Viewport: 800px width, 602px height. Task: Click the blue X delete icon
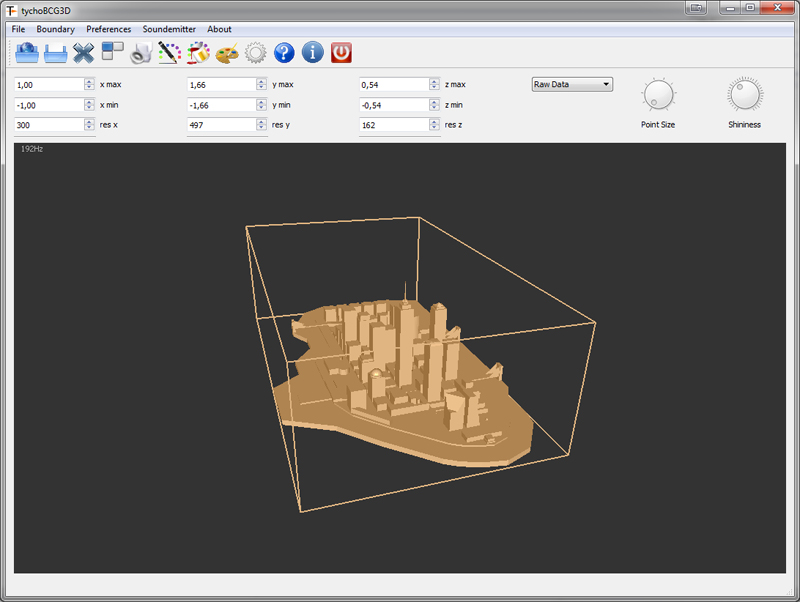tap(84, 53)
